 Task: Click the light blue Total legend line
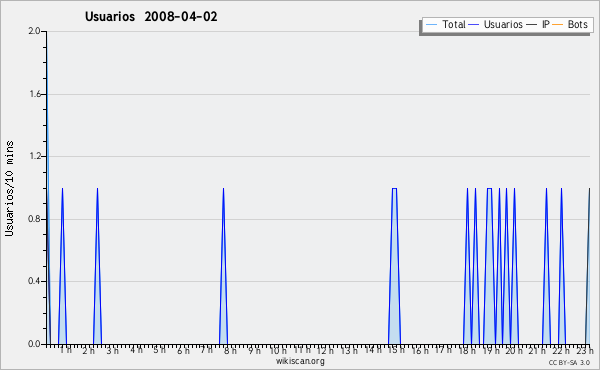431,25
